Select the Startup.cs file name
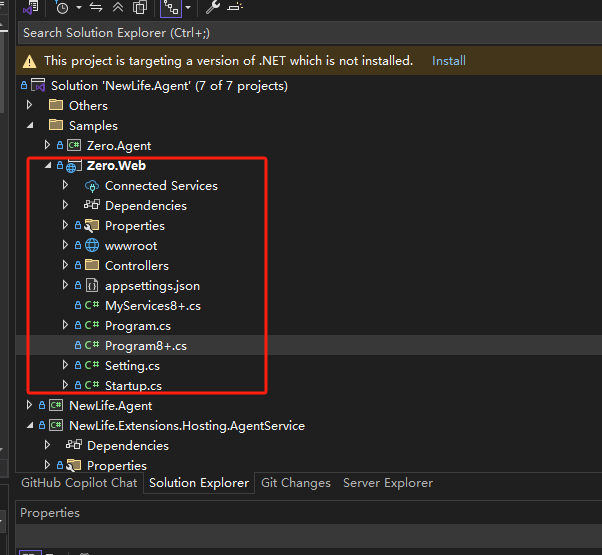 click(x=133, y=386)
